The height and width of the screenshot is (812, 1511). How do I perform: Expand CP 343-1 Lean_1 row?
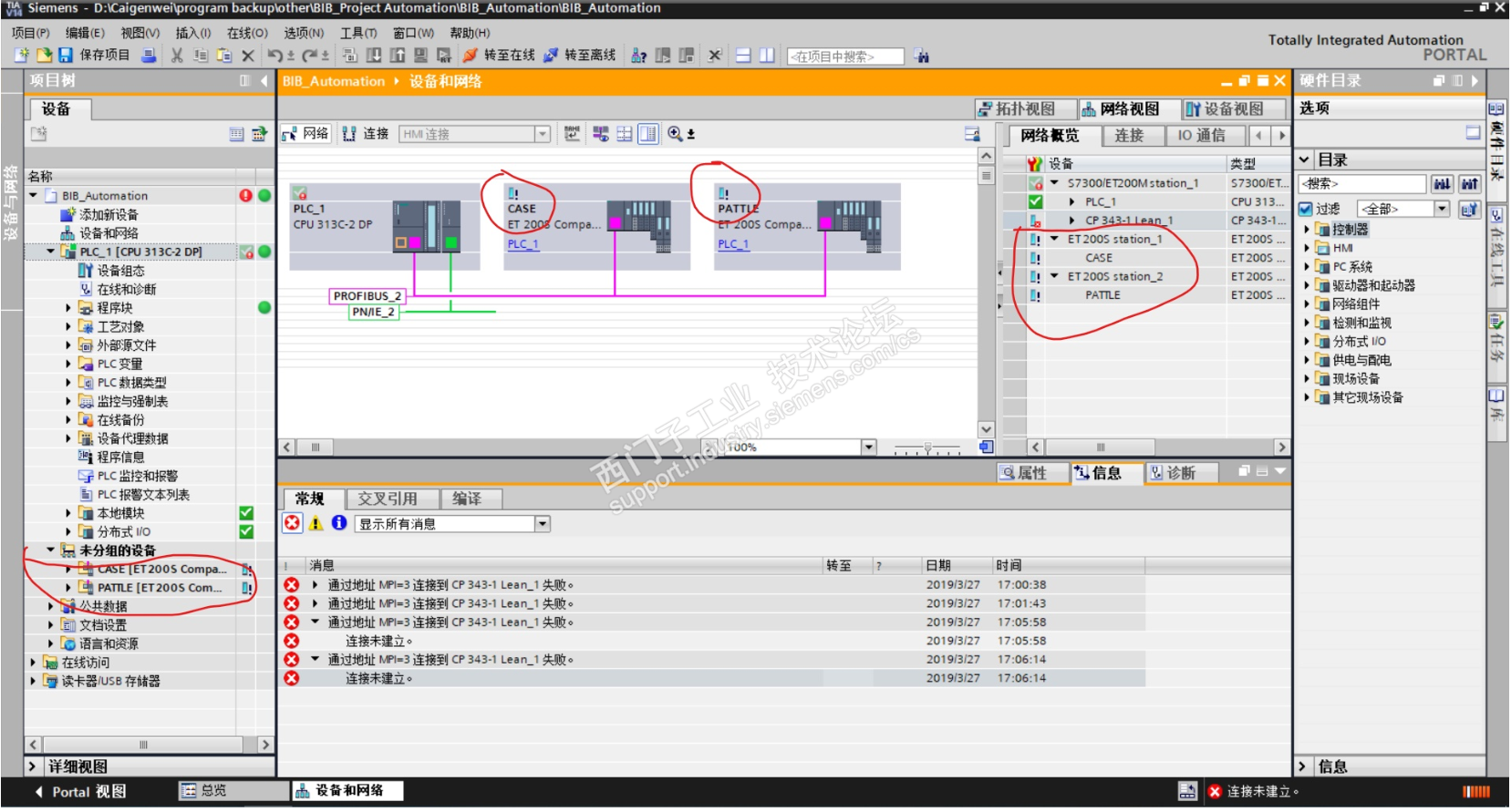(1071, 221)
